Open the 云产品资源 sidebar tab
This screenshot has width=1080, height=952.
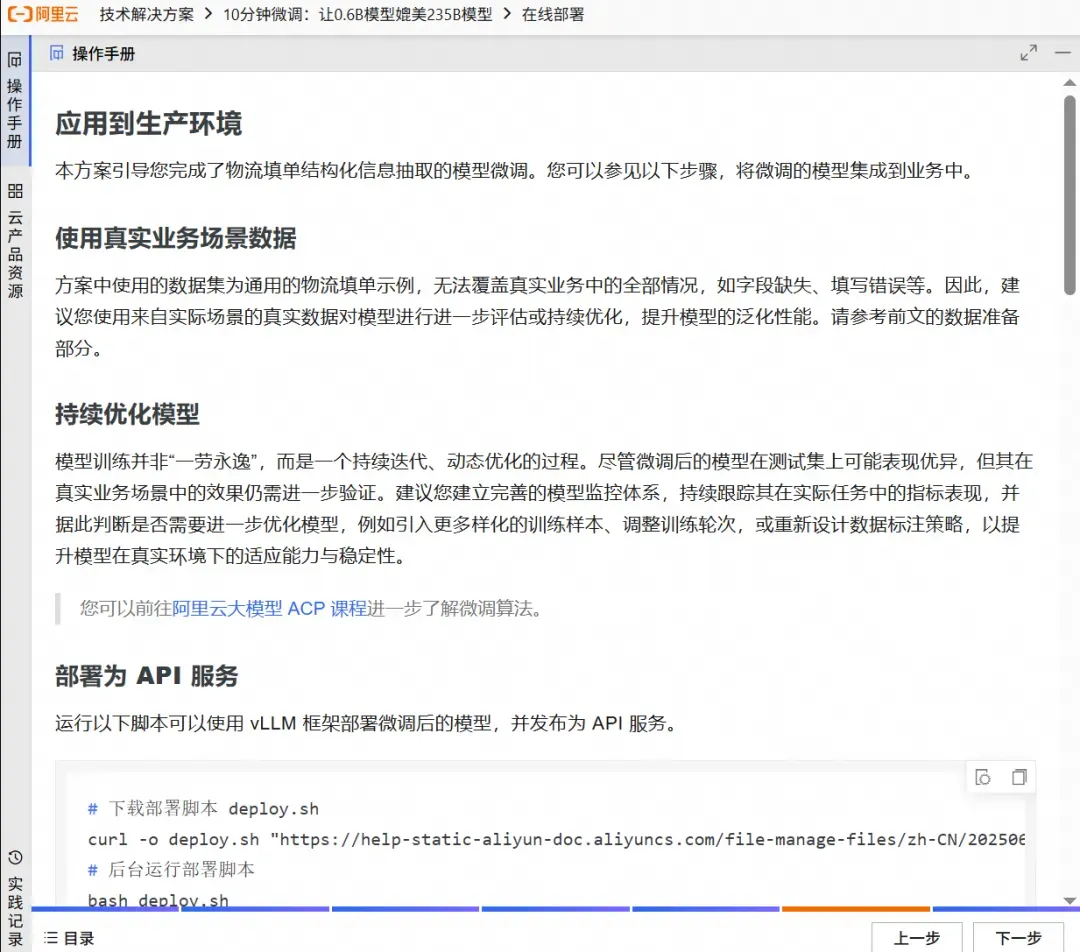[14, 241]
